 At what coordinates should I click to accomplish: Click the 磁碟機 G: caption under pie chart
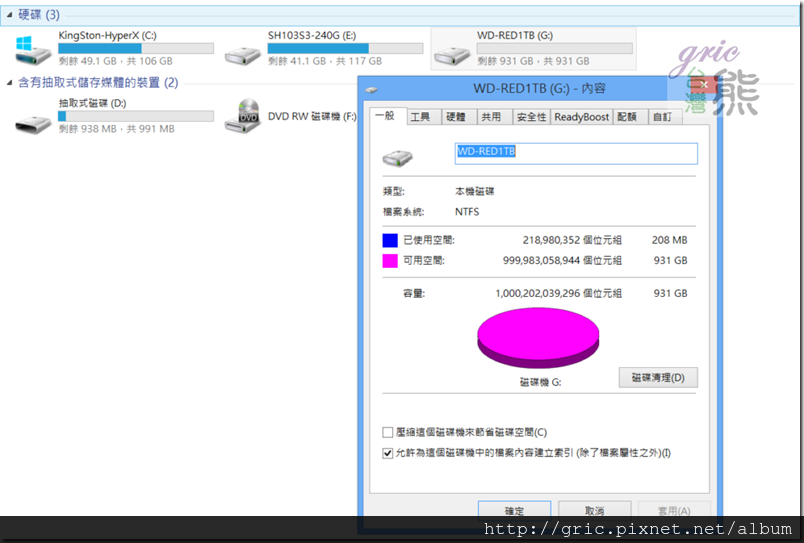pos(540,382)
